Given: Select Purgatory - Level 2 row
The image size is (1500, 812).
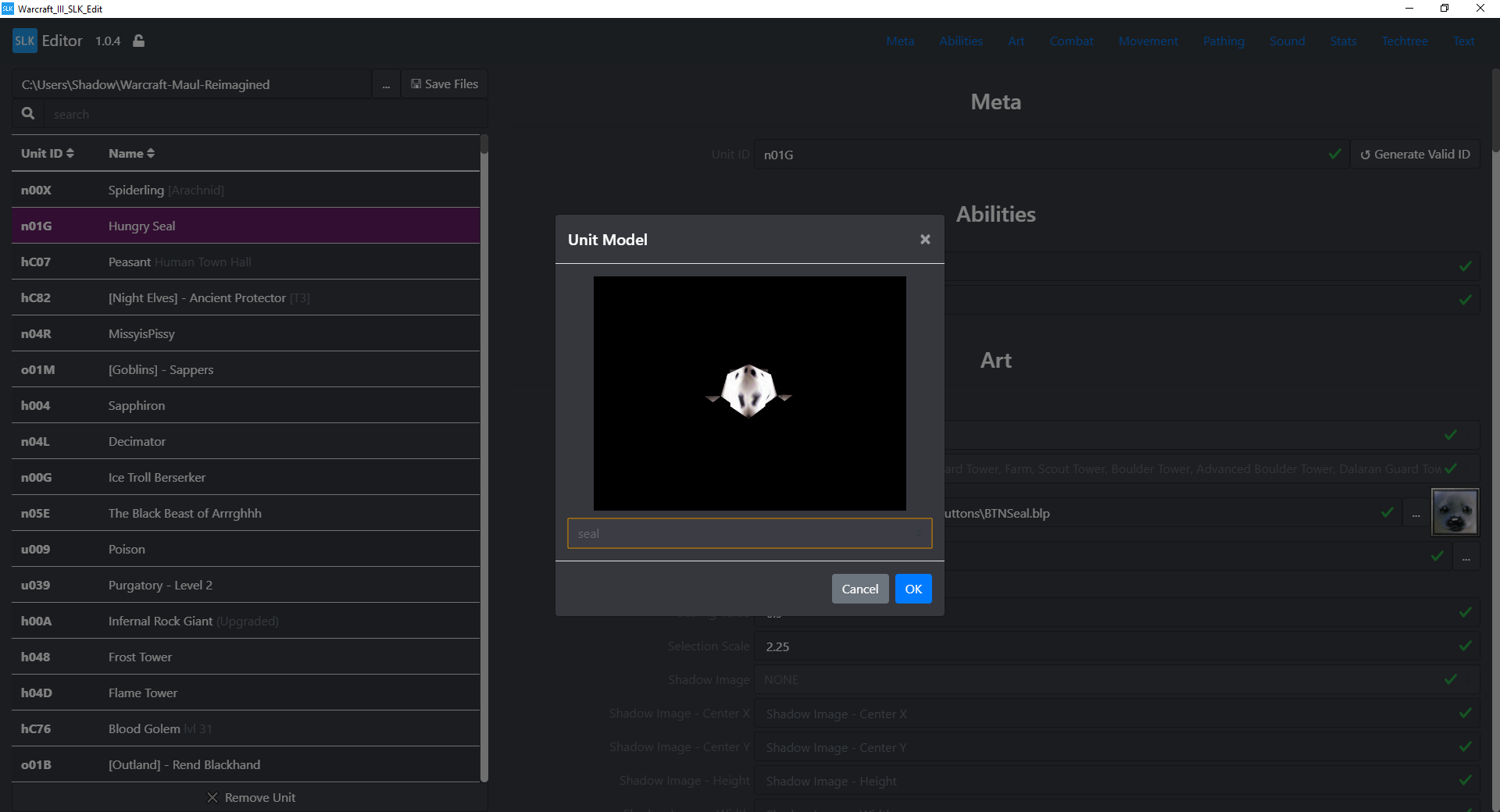Looking at the screenshot, I should pyautogui.click(x=246, y=585).
